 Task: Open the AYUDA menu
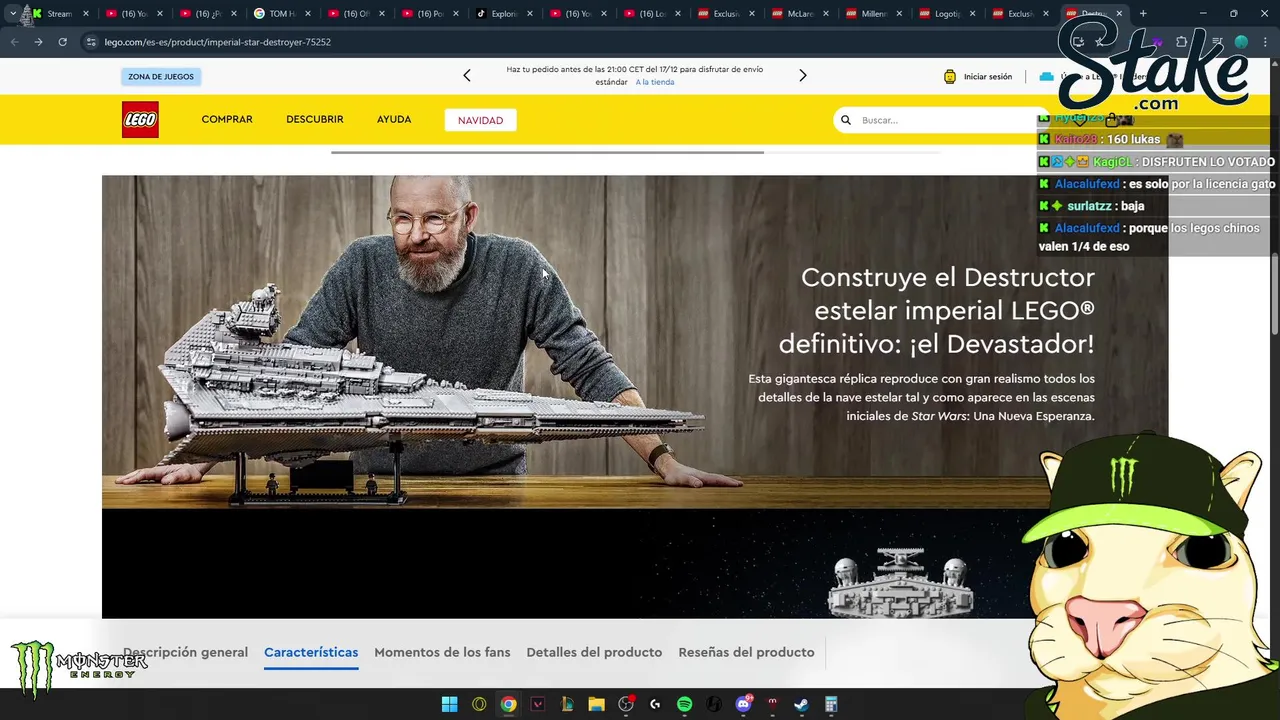[394, 119]
